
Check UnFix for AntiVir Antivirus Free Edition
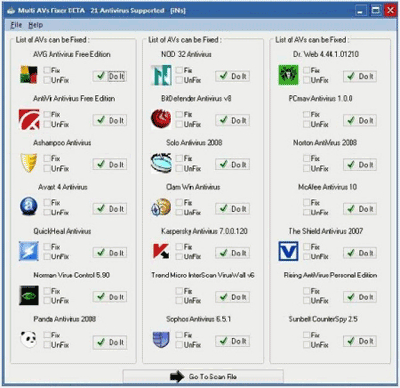(x=47, y=124)
